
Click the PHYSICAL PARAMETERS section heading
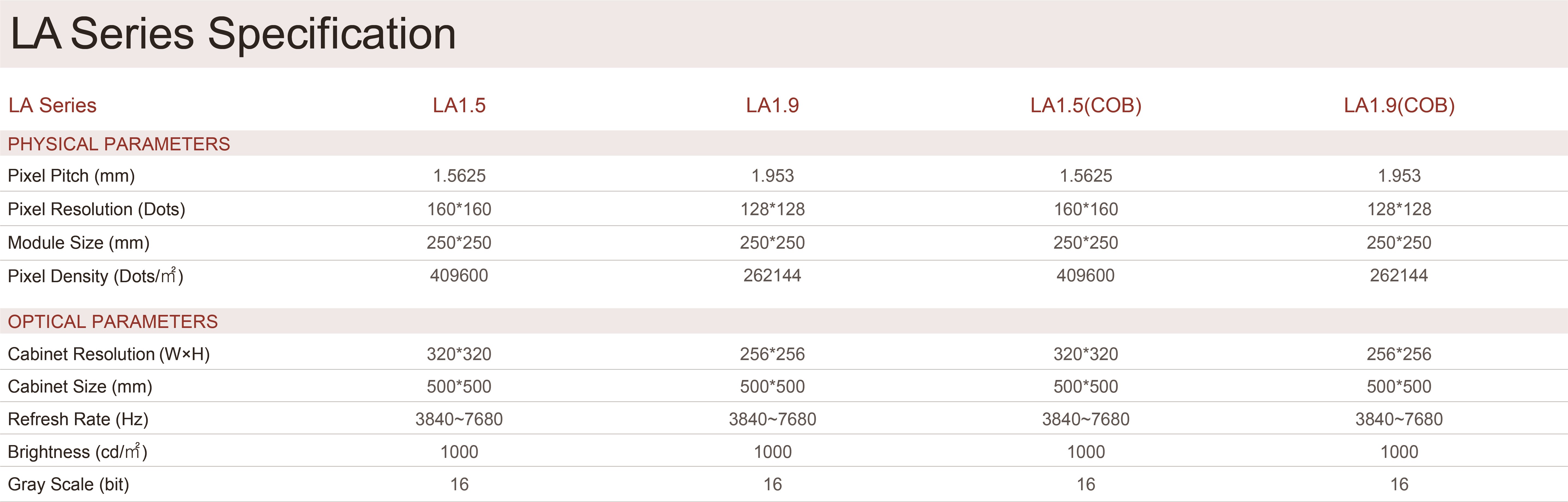click(x=119, y=144)
